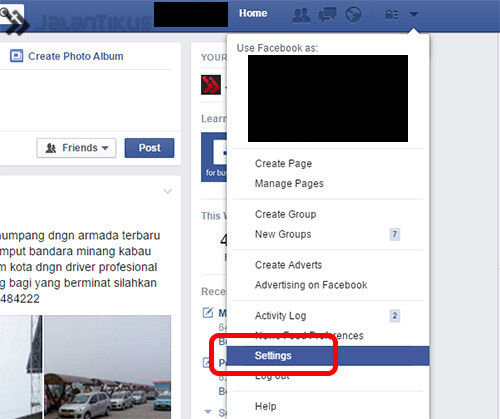Select Create Page from the menu
The image size is (500, 419).
coord(283,164)
